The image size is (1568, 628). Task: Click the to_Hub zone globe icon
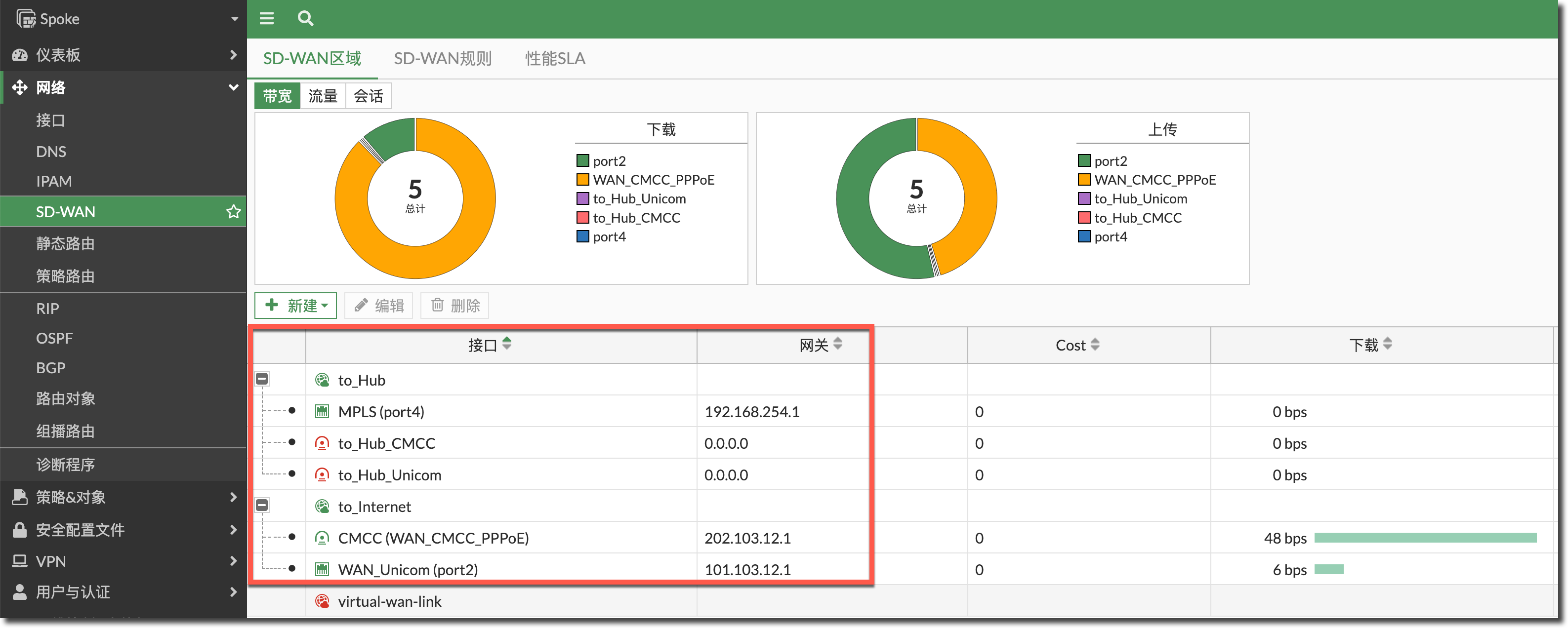pyautogui.click(x=322, y=380)
